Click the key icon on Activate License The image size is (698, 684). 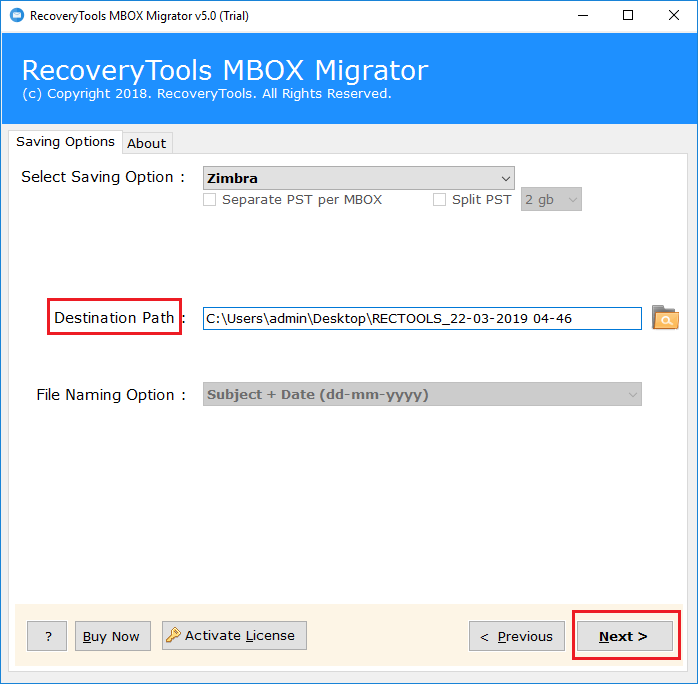[173, 635]
